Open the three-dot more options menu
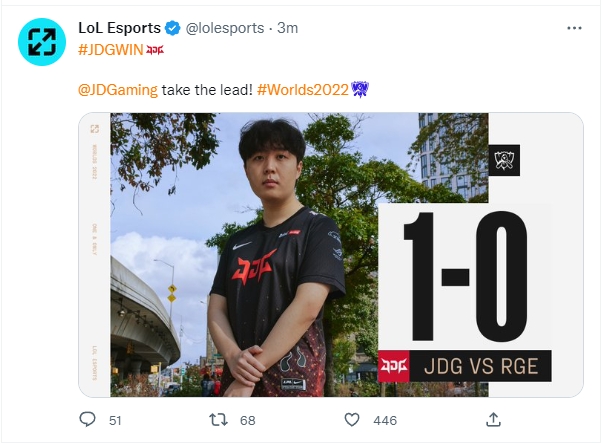Image resolution: width=603 pixels, height=443 pixels. pyautogui.click(x=574, y=28)
